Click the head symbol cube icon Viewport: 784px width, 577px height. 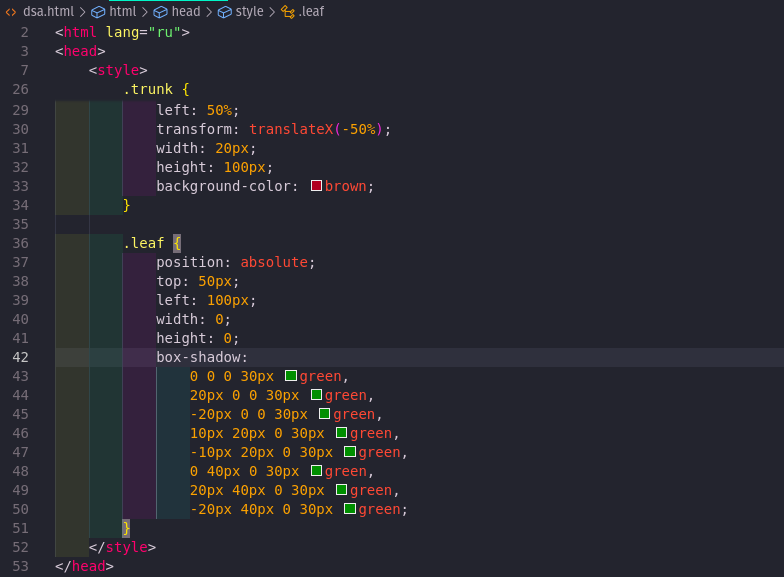point(160,12)
